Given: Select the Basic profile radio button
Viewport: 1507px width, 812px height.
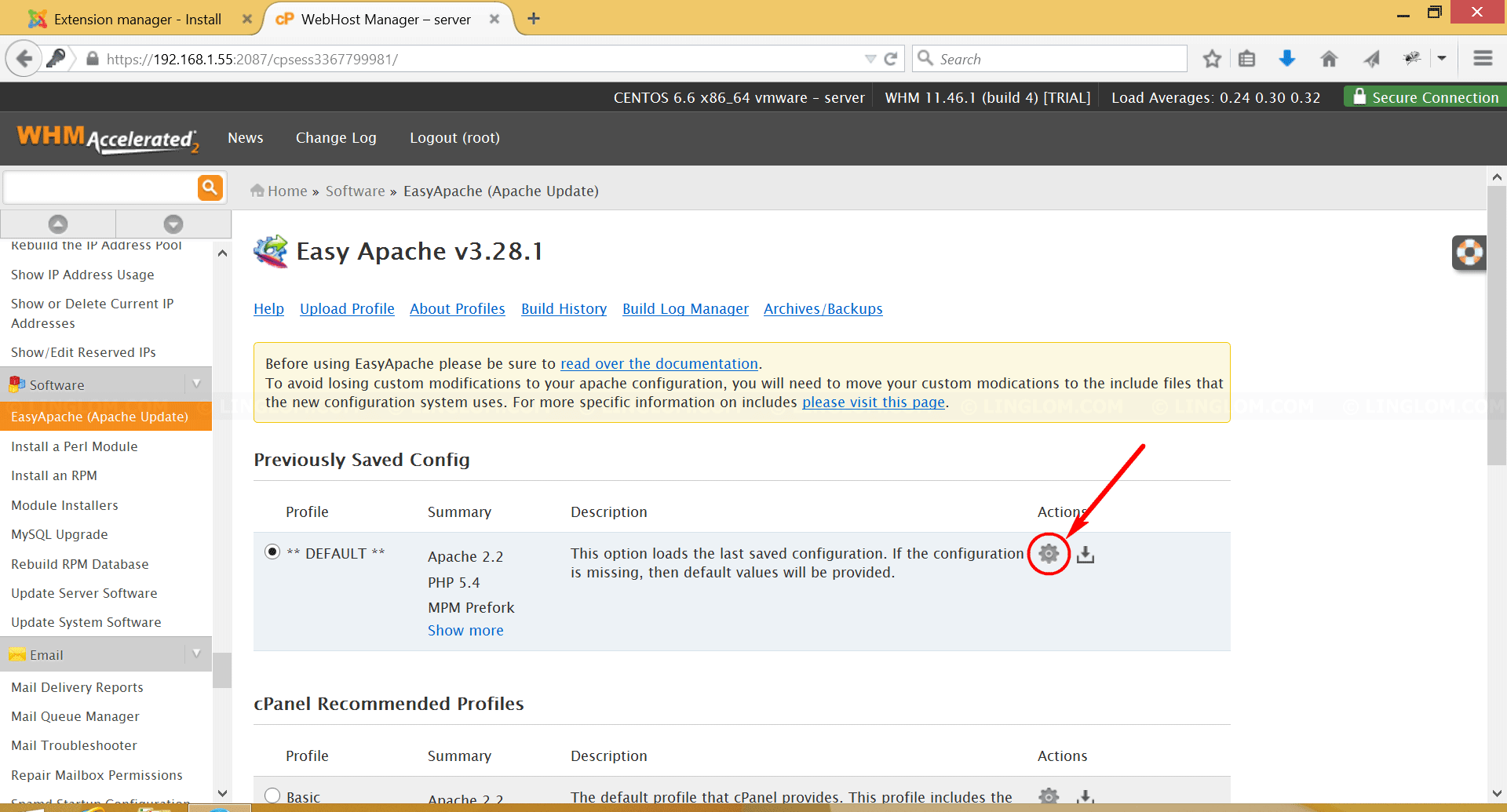Looking at the screenshot, I should (272, 796).
